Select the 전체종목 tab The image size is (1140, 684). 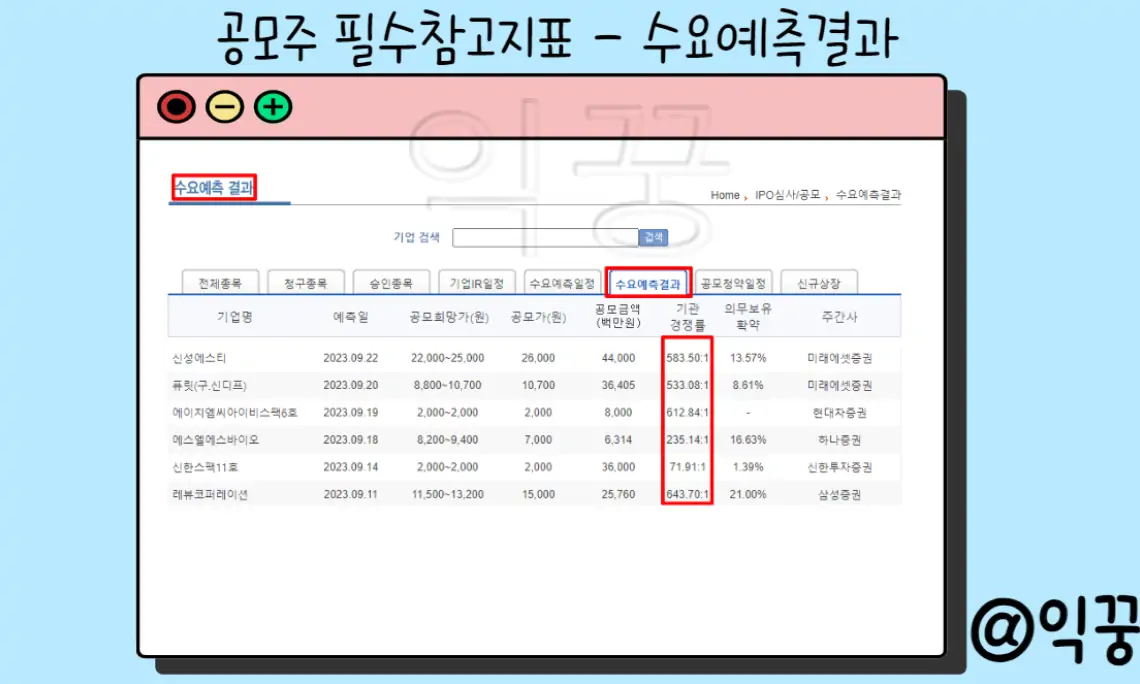pyautogui.click(x=219, y=282)
